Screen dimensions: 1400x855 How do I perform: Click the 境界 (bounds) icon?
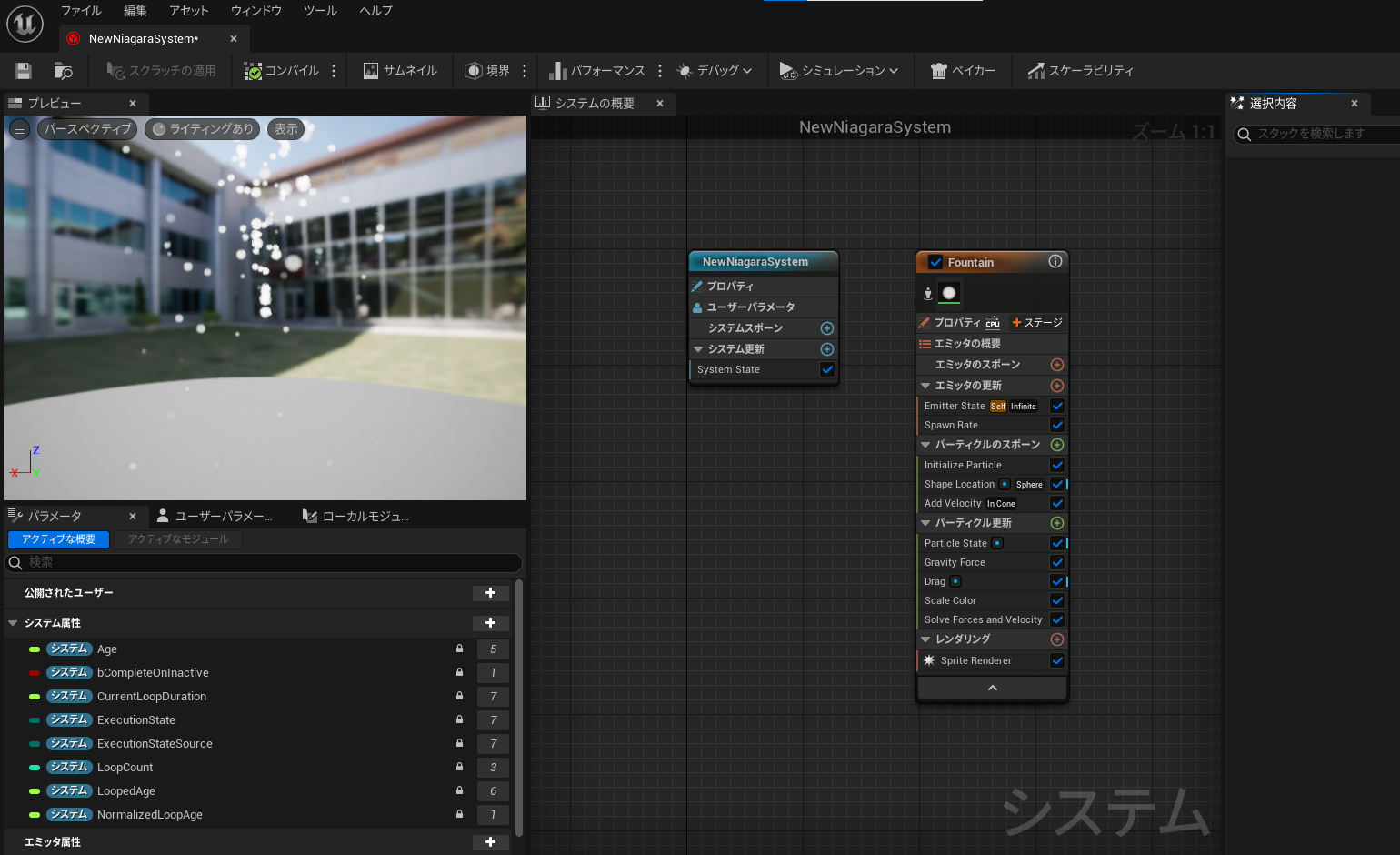click(x=487, y=70)
